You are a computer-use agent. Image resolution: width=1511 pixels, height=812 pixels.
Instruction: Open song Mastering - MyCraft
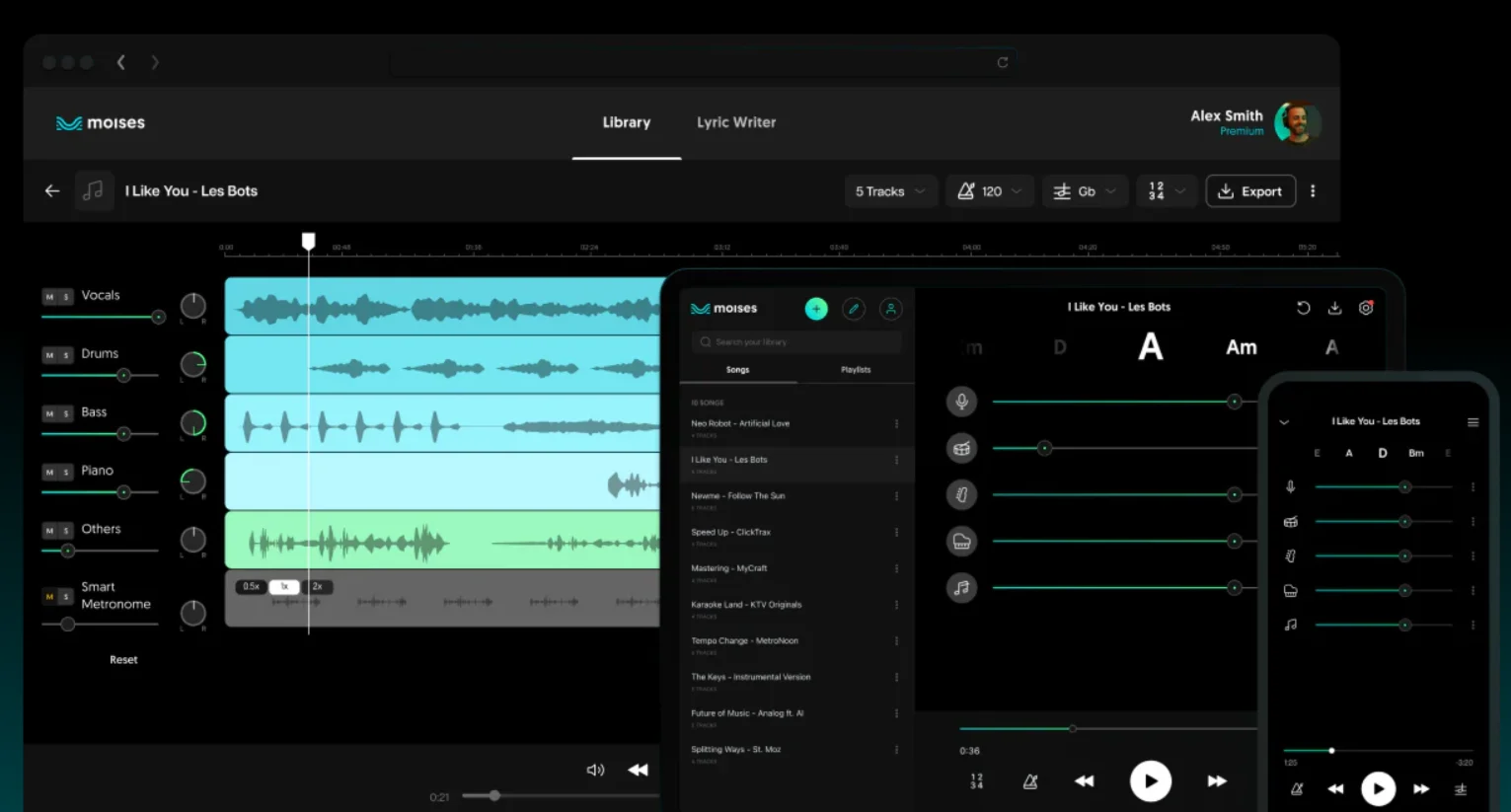795,572
